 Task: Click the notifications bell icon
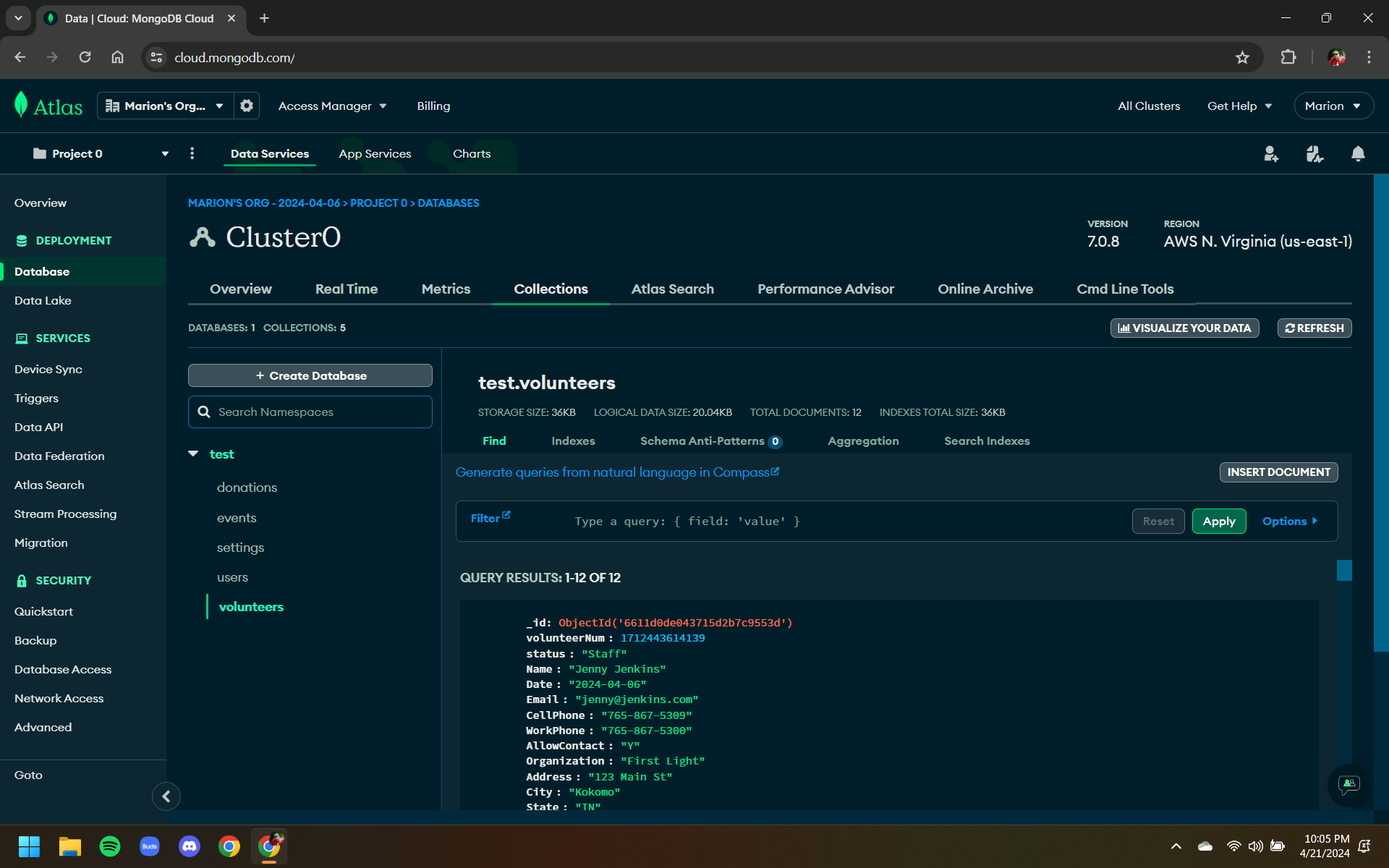point(1358,153)
